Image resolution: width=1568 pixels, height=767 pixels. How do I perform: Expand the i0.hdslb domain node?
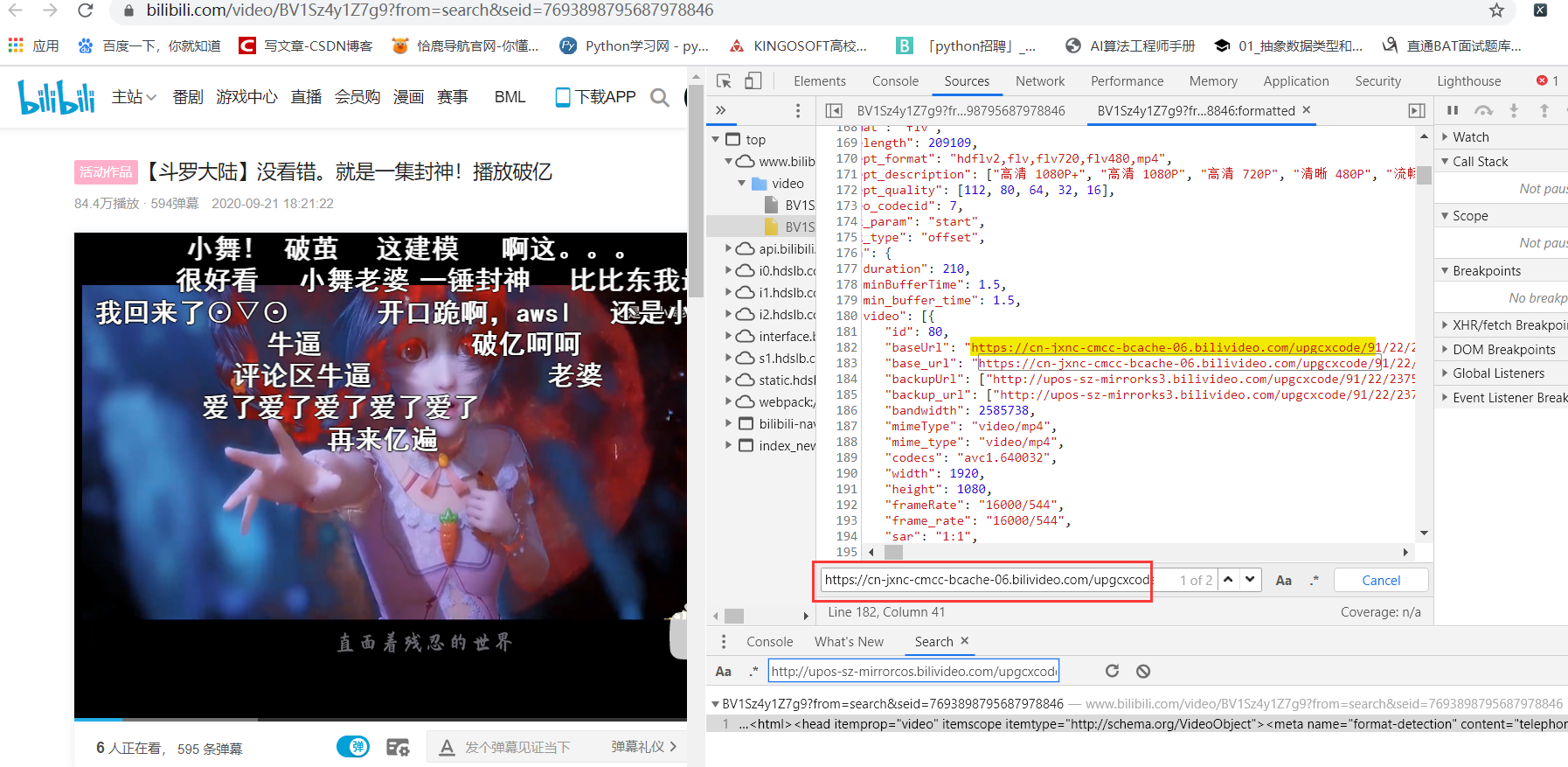(x=728, y=270)
